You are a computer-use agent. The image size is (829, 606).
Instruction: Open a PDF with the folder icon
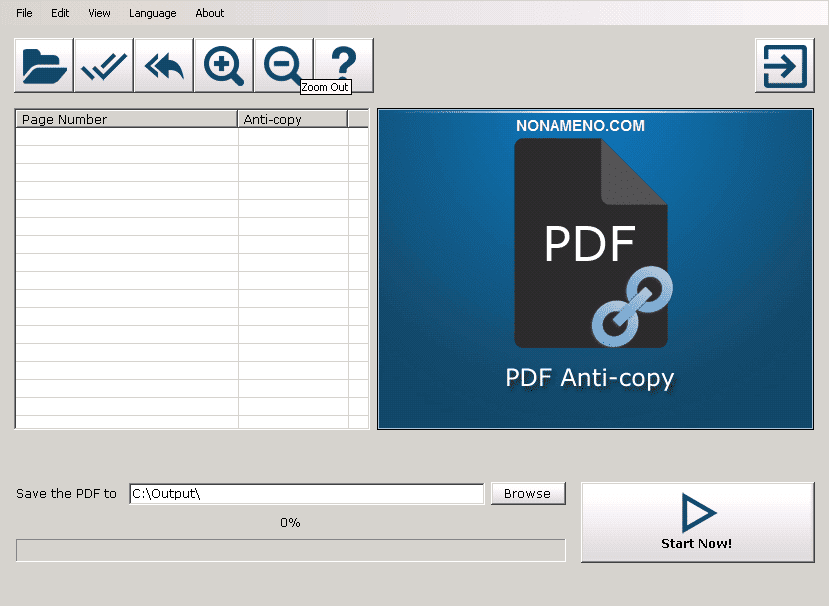click(x=44, y=66)
